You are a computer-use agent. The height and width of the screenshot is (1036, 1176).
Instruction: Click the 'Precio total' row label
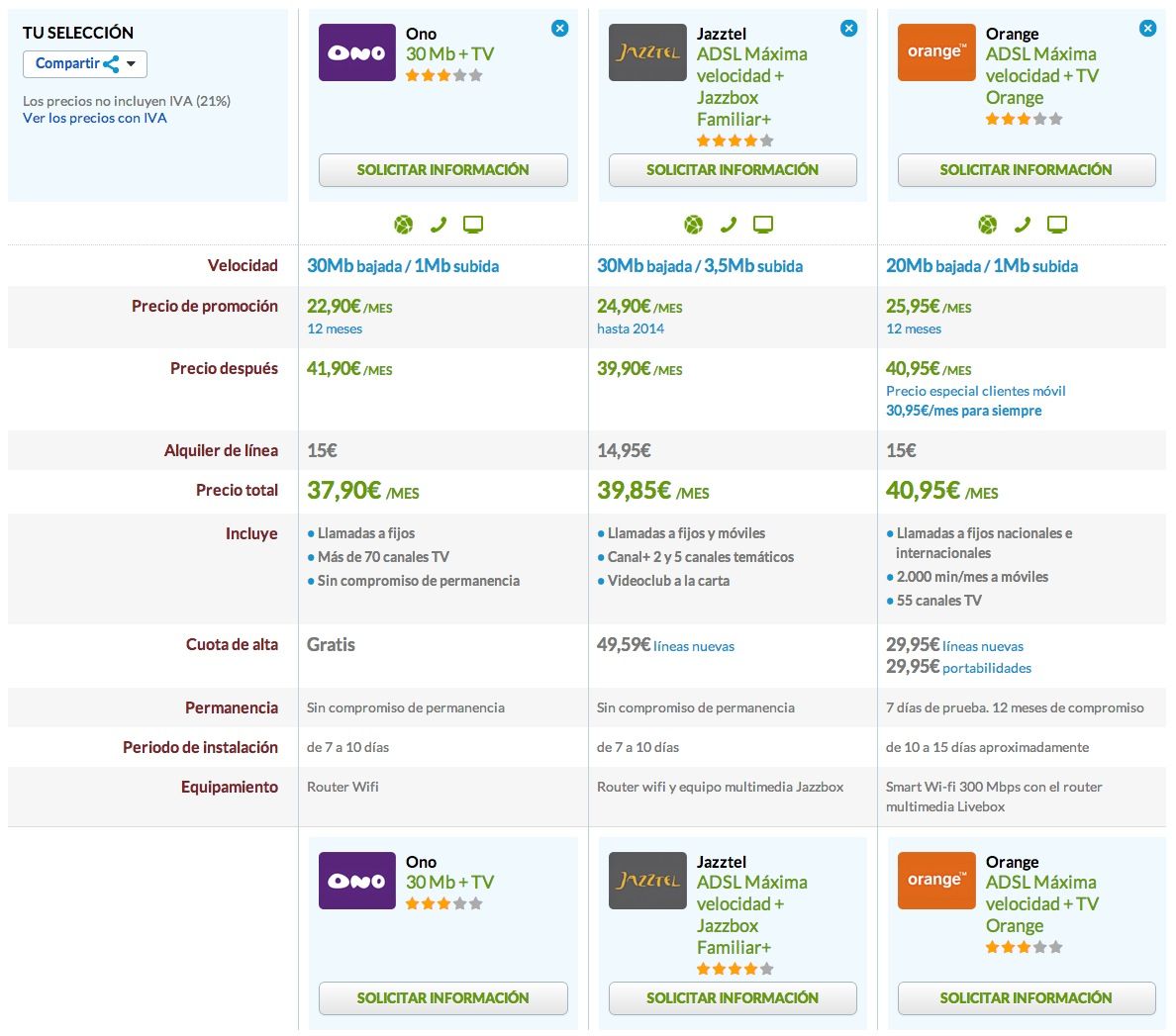pyautogui.click(x=237, y=491)
